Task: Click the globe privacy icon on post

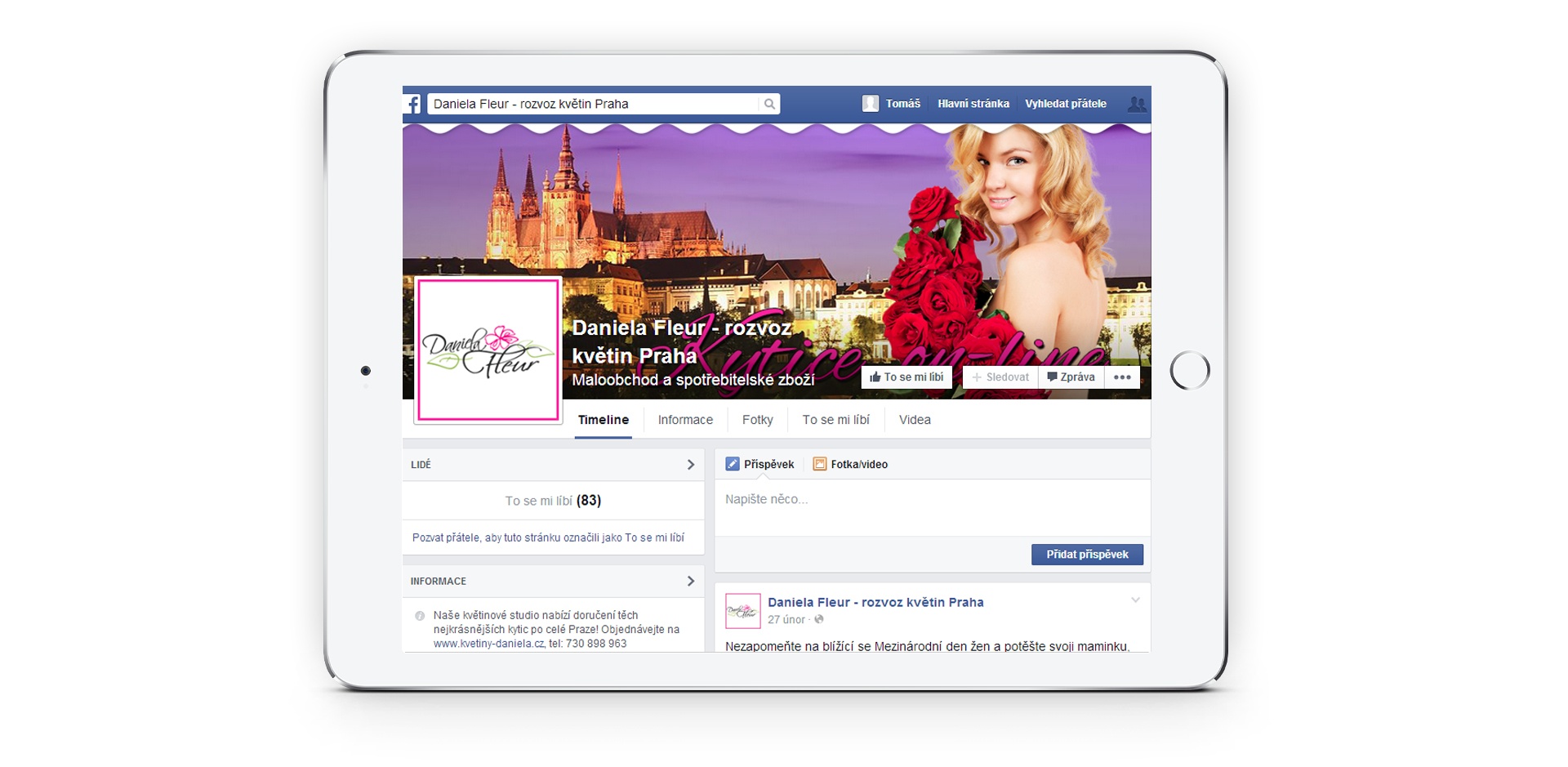Action: pos(819,620)
